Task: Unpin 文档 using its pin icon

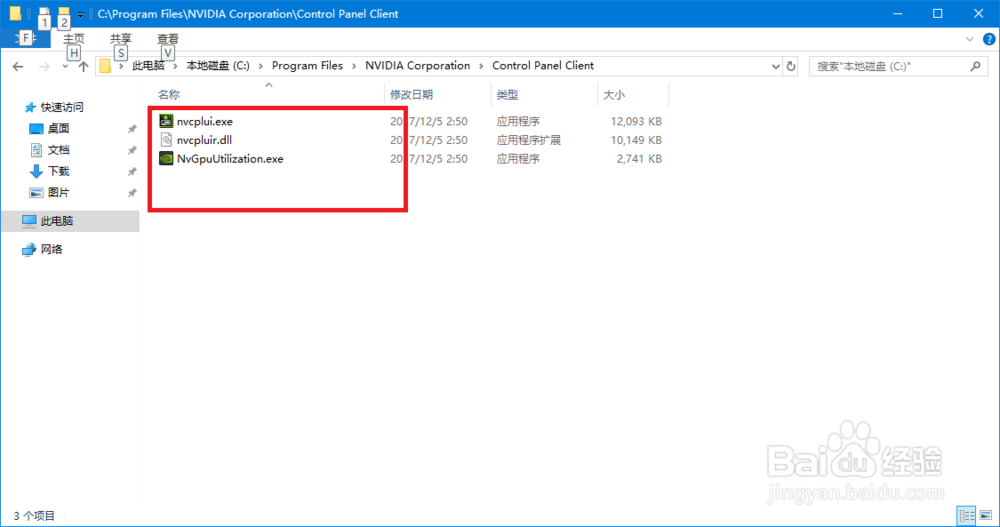Action: tap(132, 151)
